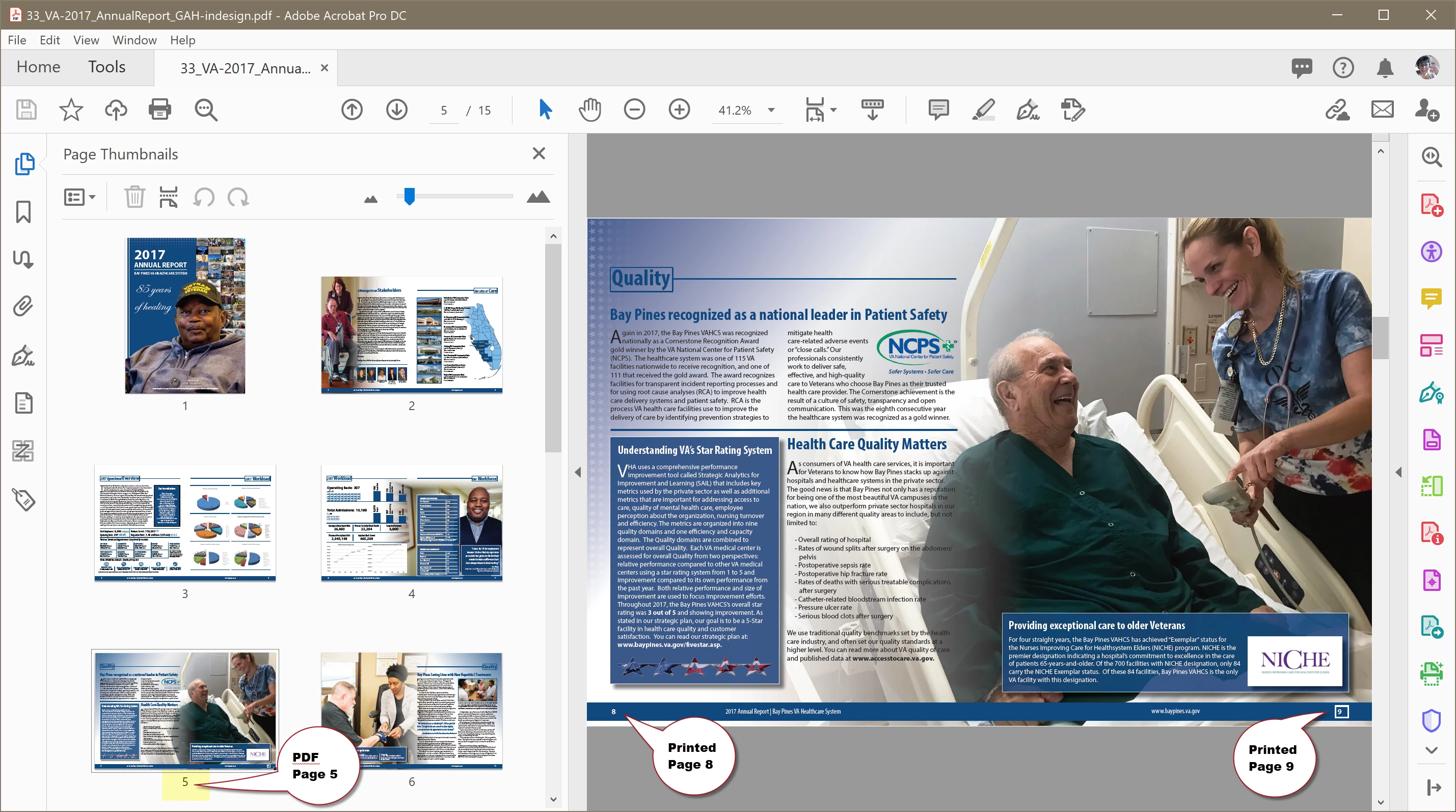Screen dimensions: 1456x812
Task: Open the Bookmarks side panel
Action: (23, 212)
